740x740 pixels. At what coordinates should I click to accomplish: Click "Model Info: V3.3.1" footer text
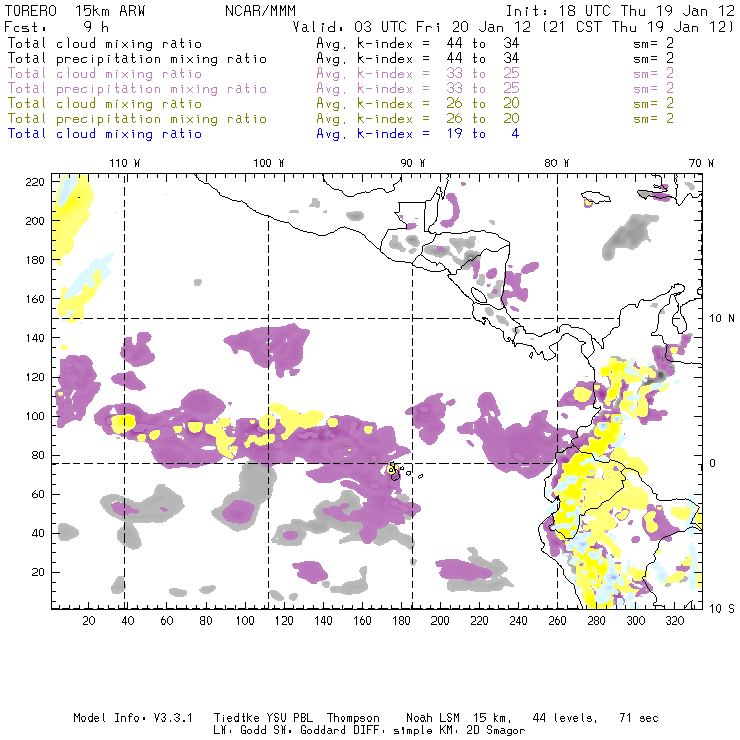[x=133, y=718]
